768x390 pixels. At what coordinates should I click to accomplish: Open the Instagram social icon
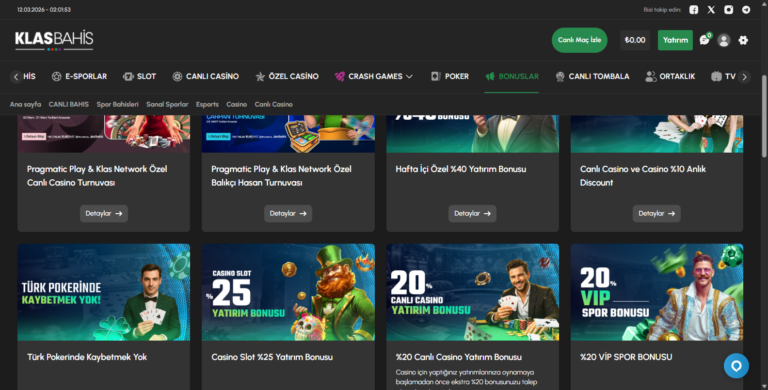pos(729,10)
